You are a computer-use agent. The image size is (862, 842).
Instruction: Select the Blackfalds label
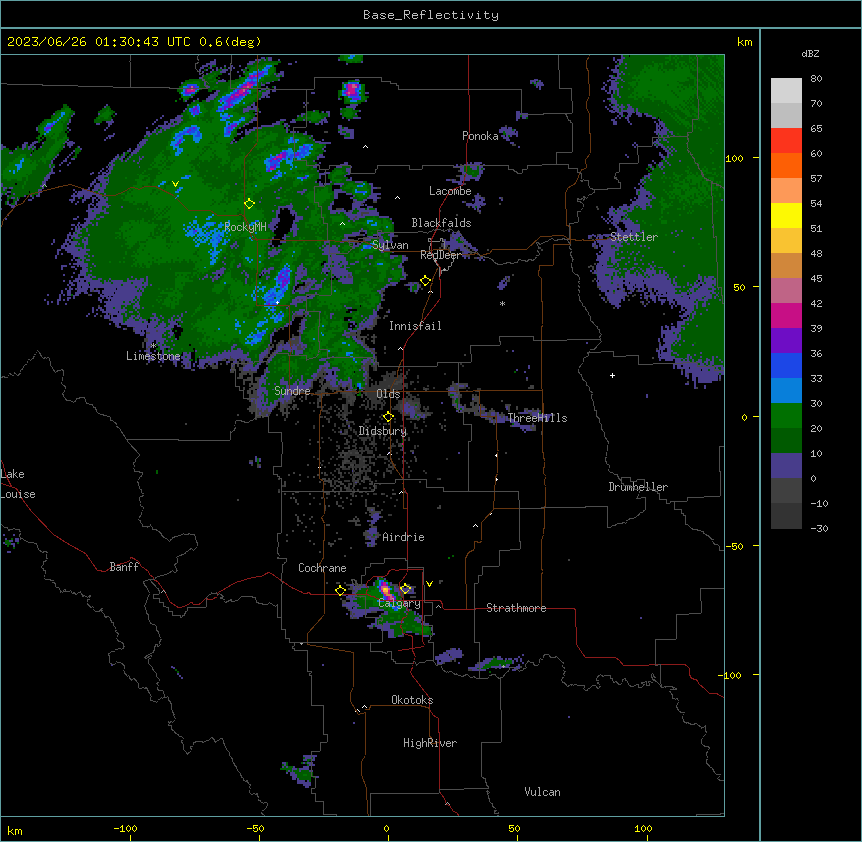click(x=441, y=223)
